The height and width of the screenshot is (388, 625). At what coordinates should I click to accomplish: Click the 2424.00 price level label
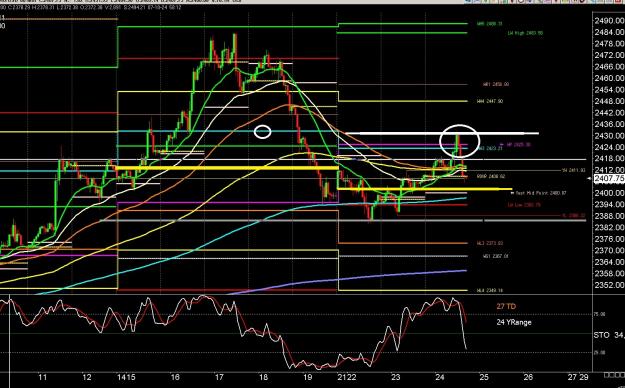609,147
